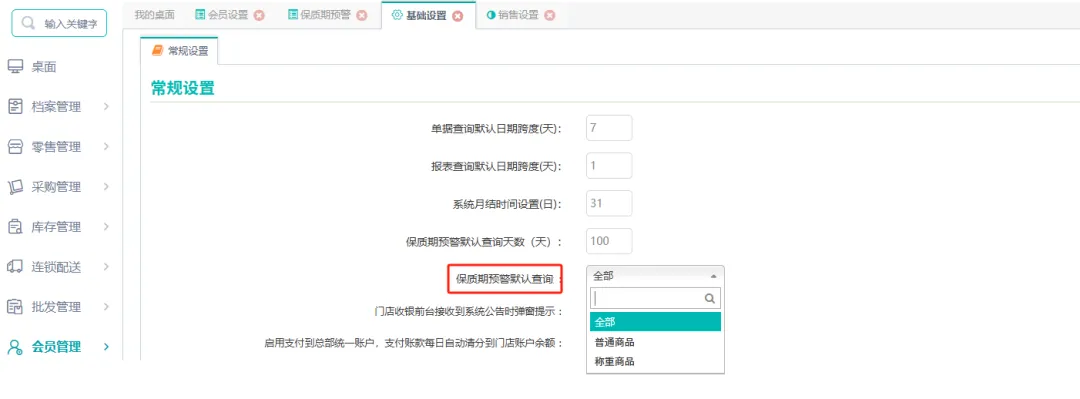1080x399 pixels.
Task: Choose 称重商品 in the dropdown list
Action: [x=655, y=361]
